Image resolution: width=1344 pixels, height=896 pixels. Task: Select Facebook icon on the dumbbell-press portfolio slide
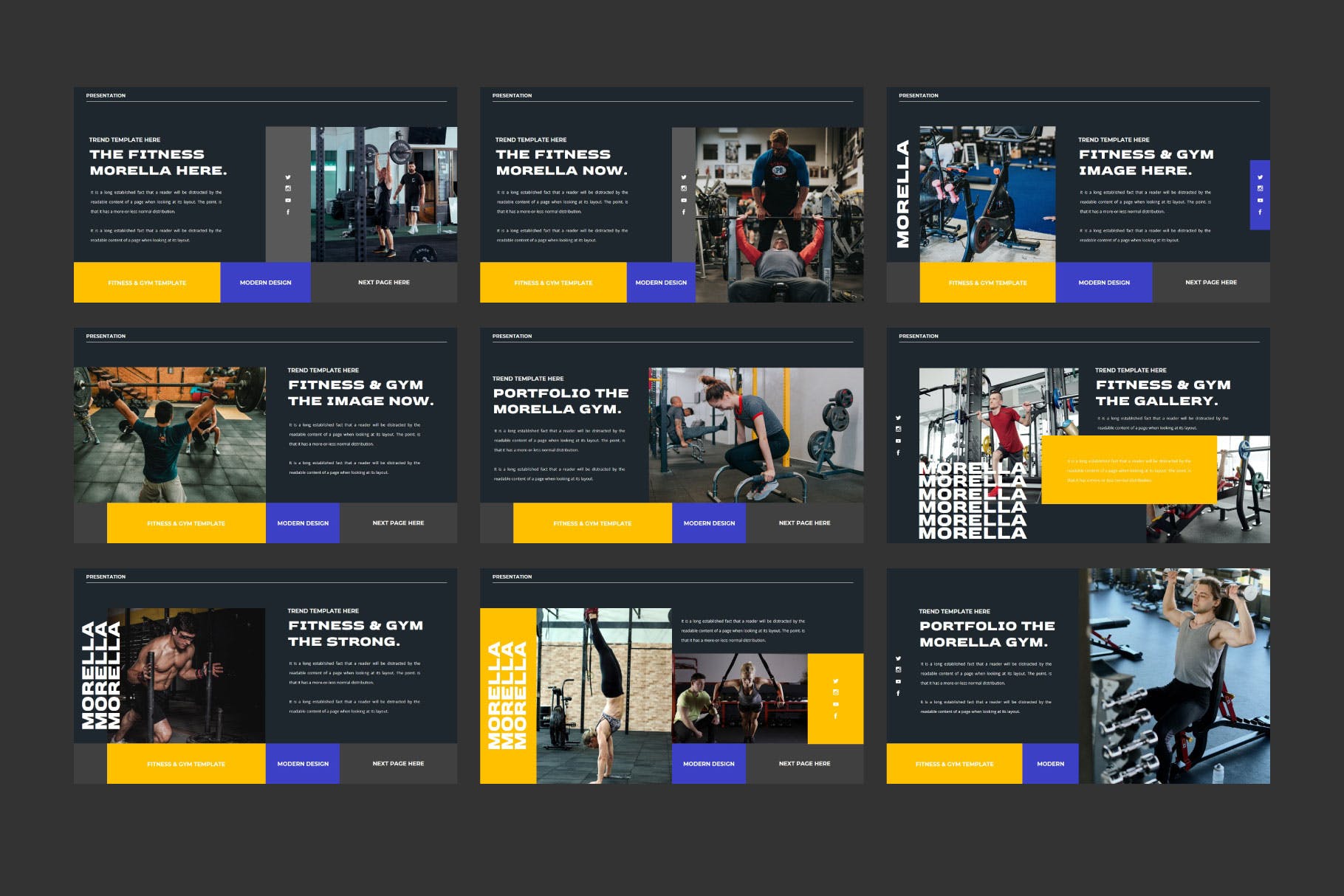(x=898, y=693)
